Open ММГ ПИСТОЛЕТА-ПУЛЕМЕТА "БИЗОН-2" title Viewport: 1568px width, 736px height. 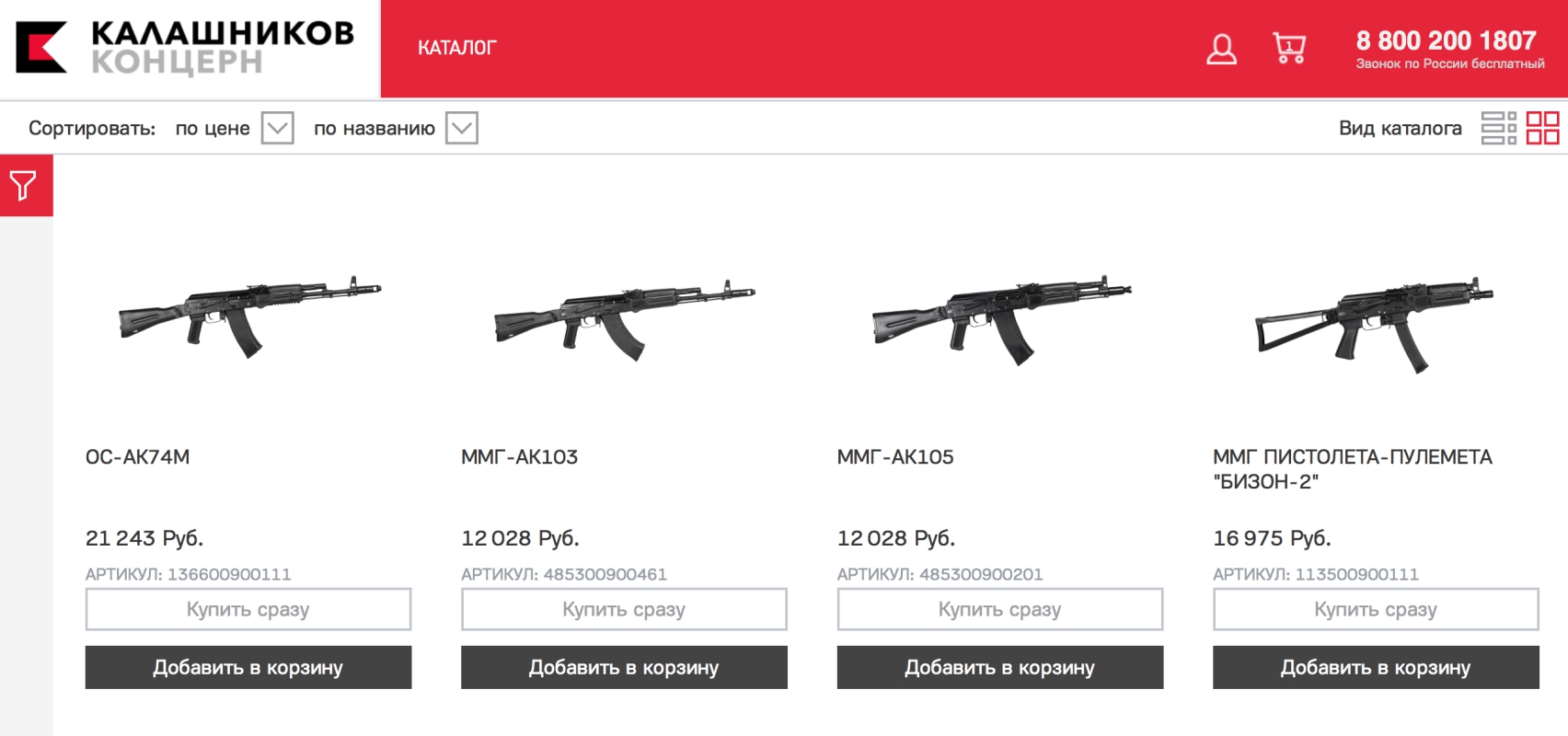click(1352, 469)
